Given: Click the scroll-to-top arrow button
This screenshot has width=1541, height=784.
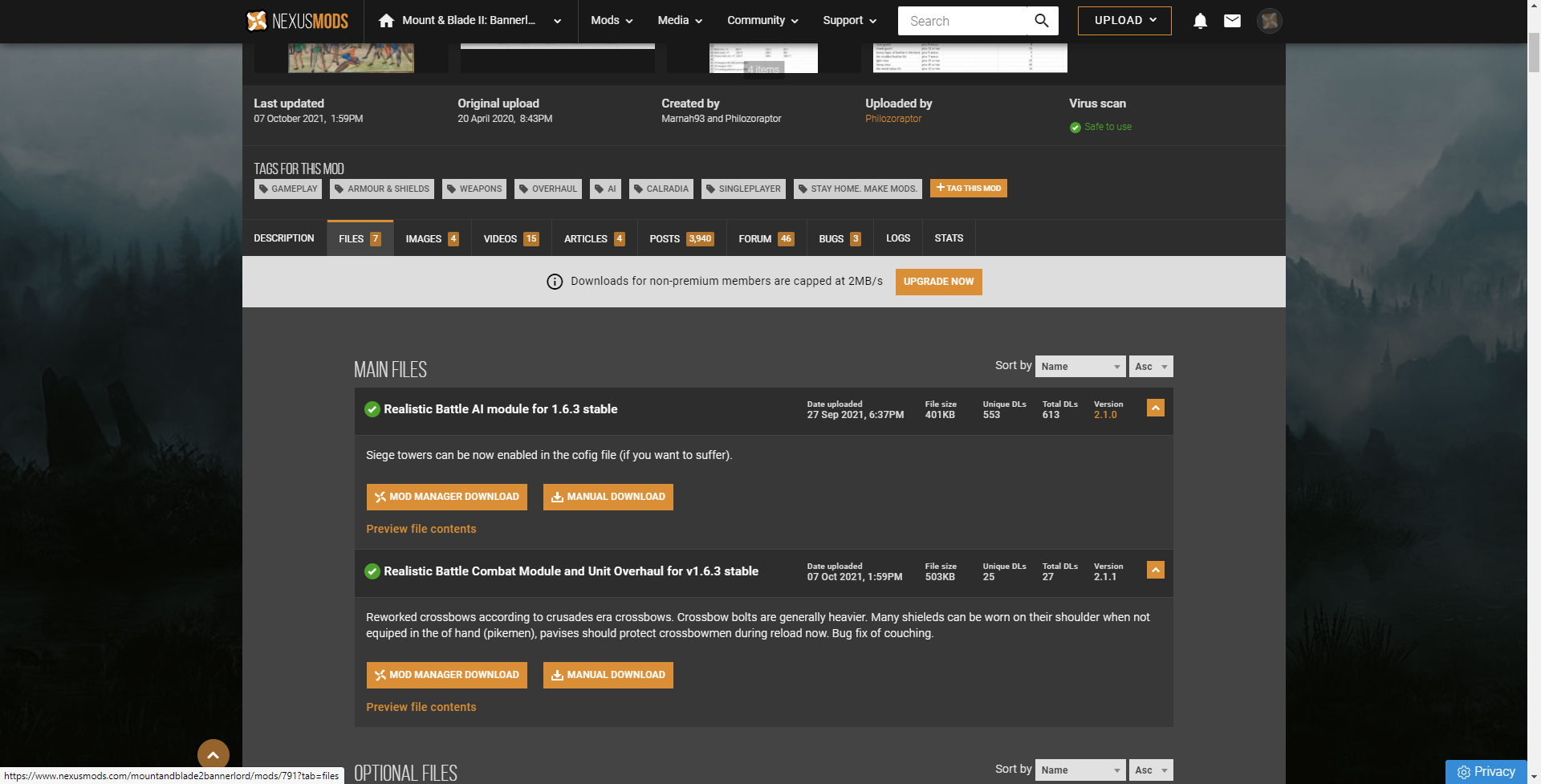Looking at the screenshot, I should pos(213,755).
